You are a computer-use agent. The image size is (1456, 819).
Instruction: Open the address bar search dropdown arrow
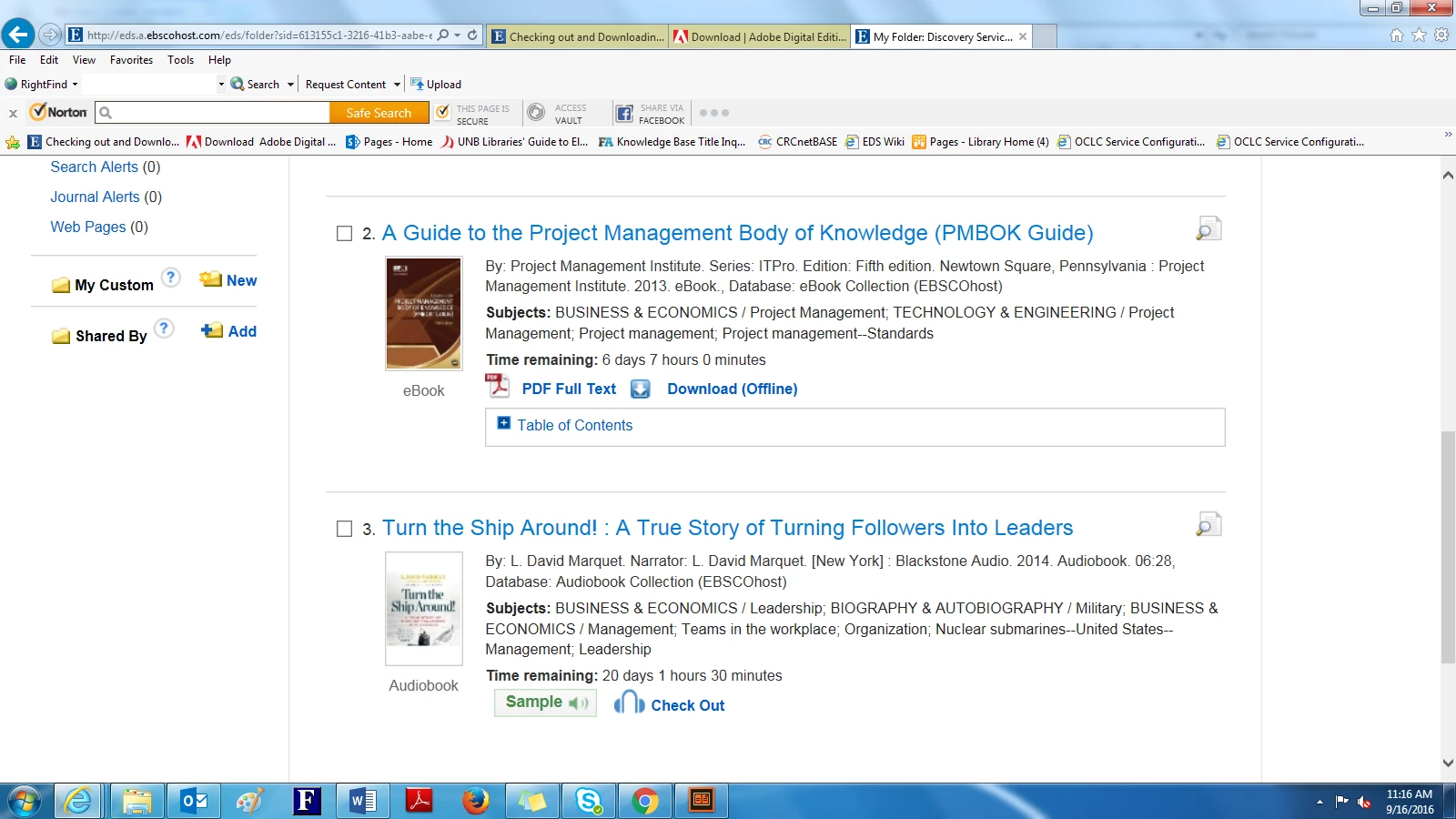pyautogui.click(x=458, y=35)
